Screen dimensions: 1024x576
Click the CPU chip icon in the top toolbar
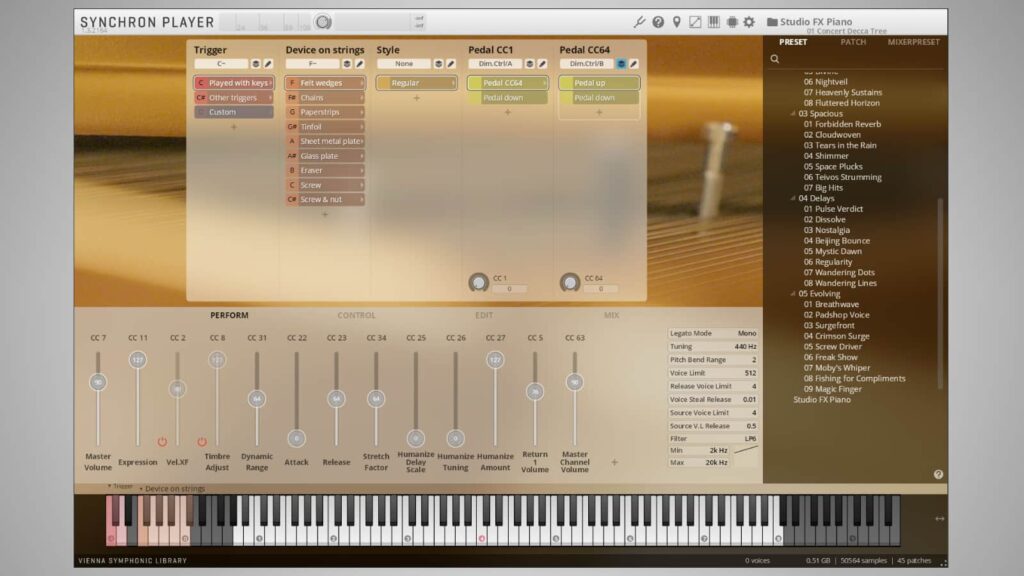tap(731, 21)
